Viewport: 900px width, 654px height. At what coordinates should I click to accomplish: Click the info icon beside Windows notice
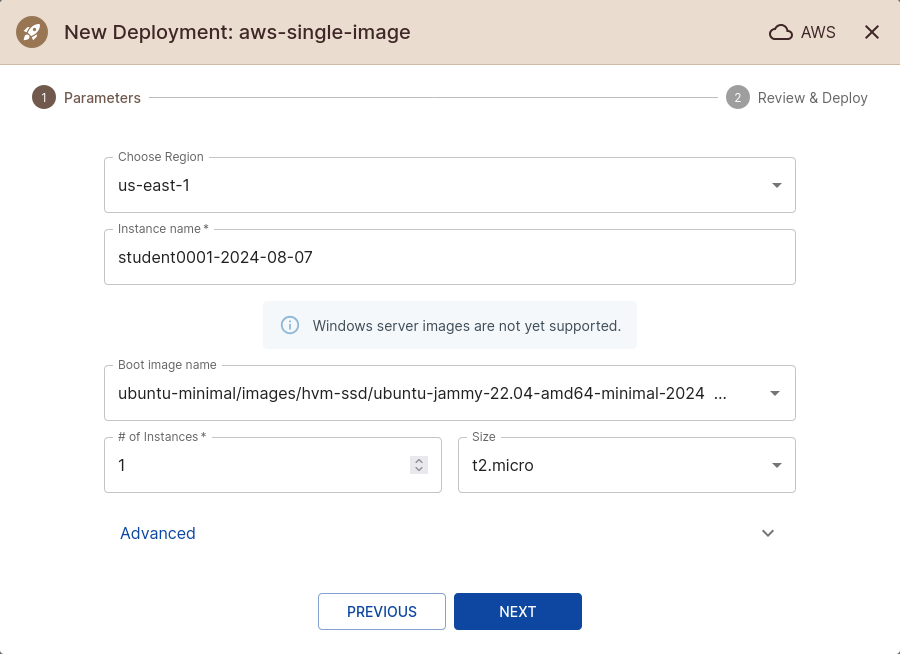pyautogui.click(x=290, y=325)
